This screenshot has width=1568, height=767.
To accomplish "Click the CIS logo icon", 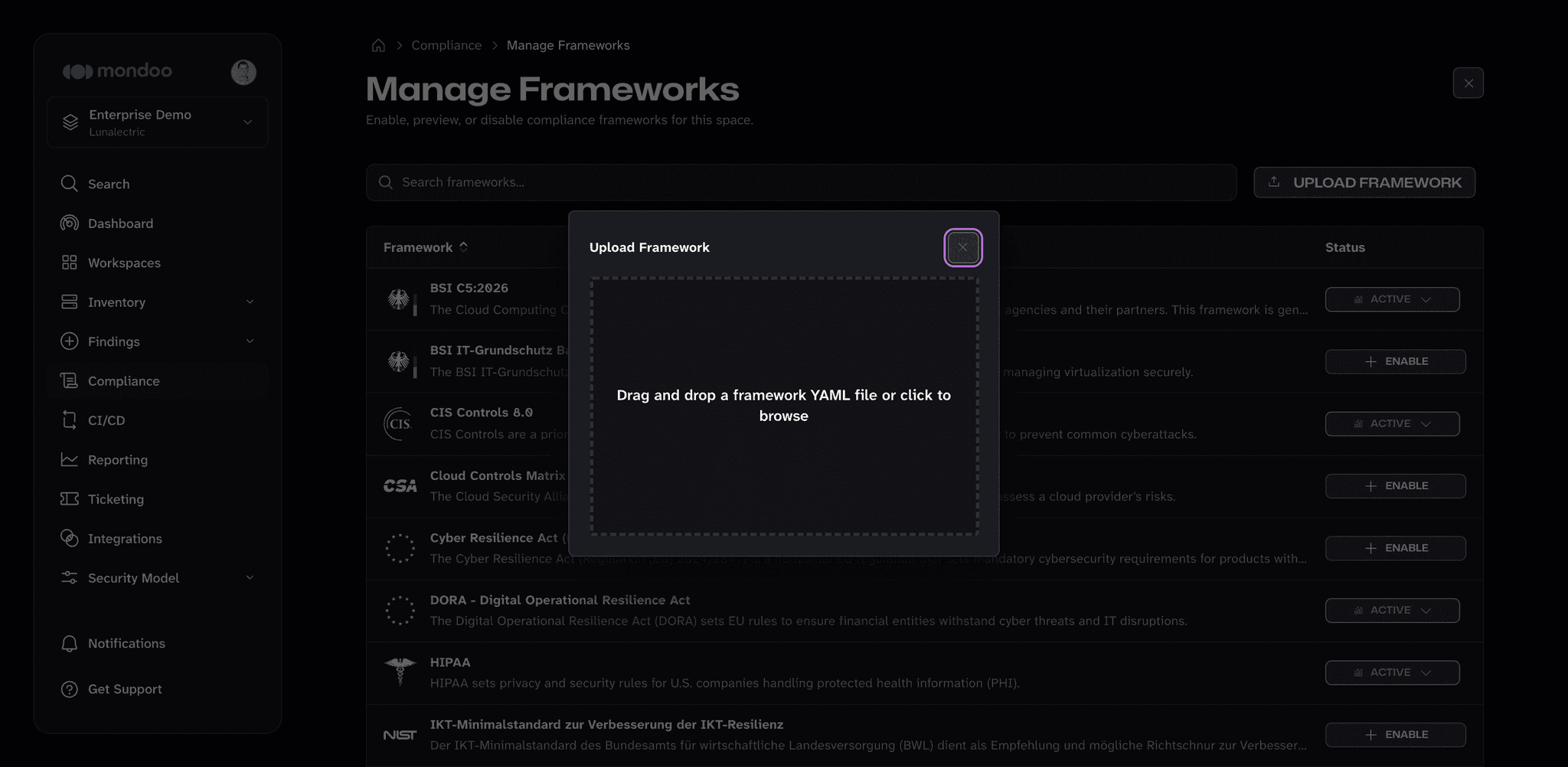I will pos(398,423).
